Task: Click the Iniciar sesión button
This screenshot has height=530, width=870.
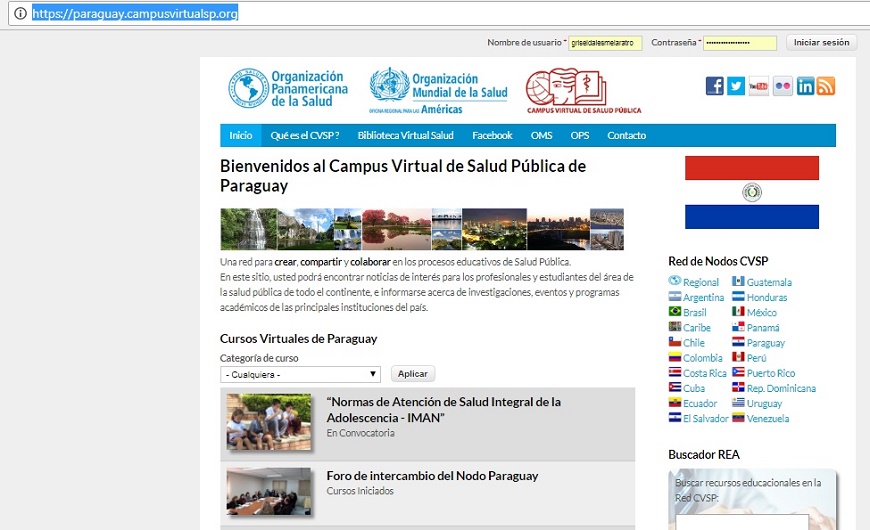Action: (821, 42)
